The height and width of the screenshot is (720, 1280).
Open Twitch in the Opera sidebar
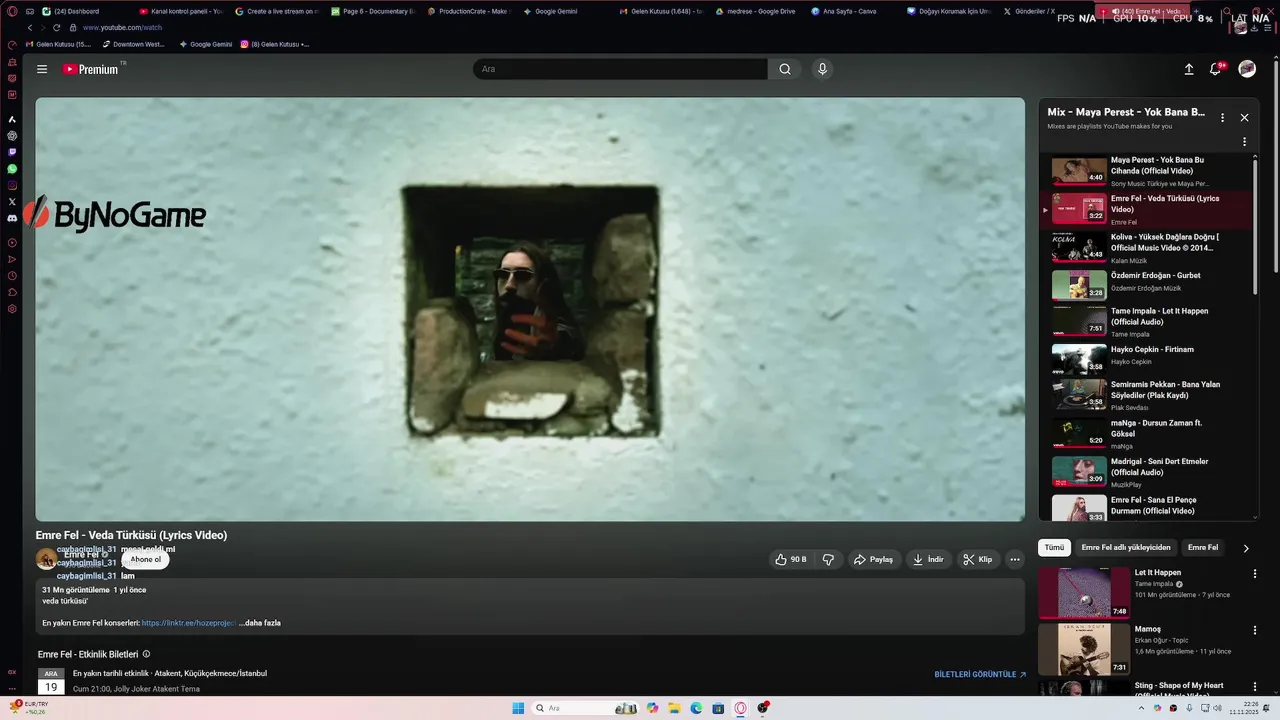click(12, 152)
